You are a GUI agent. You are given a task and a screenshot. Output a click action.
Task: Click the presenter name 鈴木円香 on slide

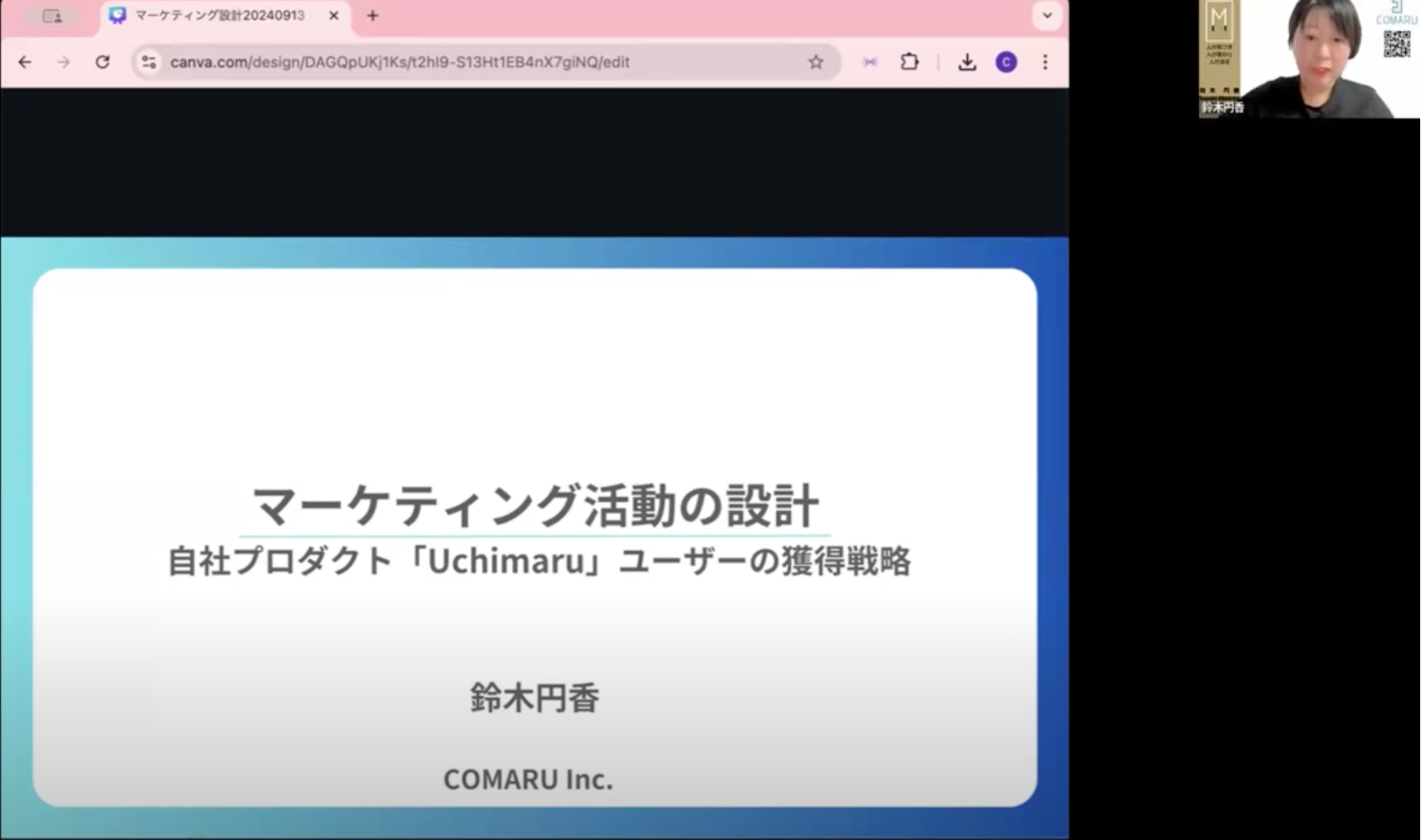click(x=534, y=698)
